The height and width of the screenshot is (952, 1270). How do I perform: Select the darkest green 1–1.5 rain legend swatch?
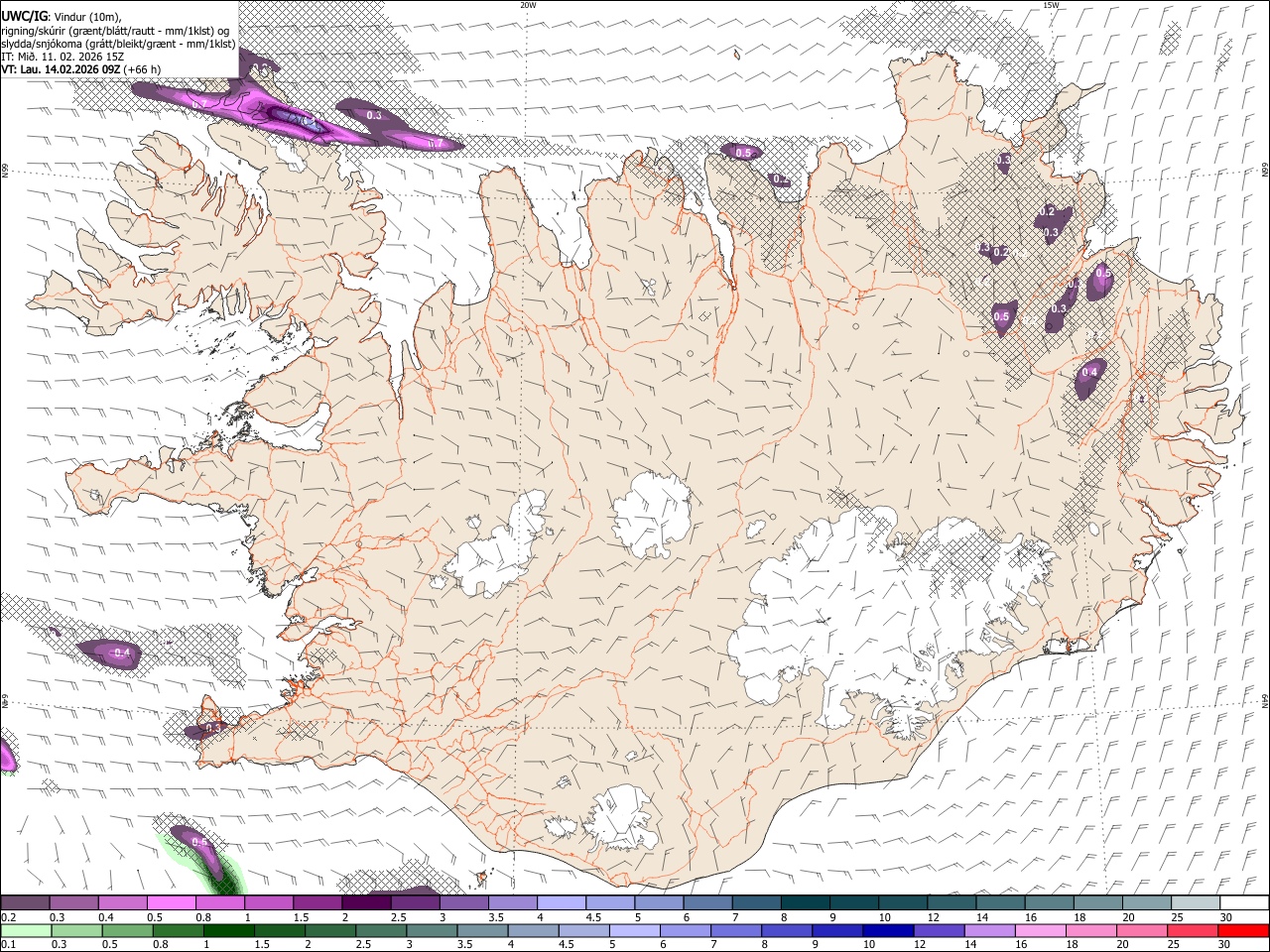pos(227,931)
